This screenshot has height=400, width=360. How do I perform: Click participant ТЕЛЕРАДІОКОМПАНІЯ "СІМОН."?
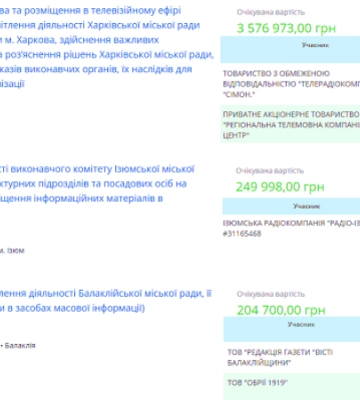click(x=291, y=84)
